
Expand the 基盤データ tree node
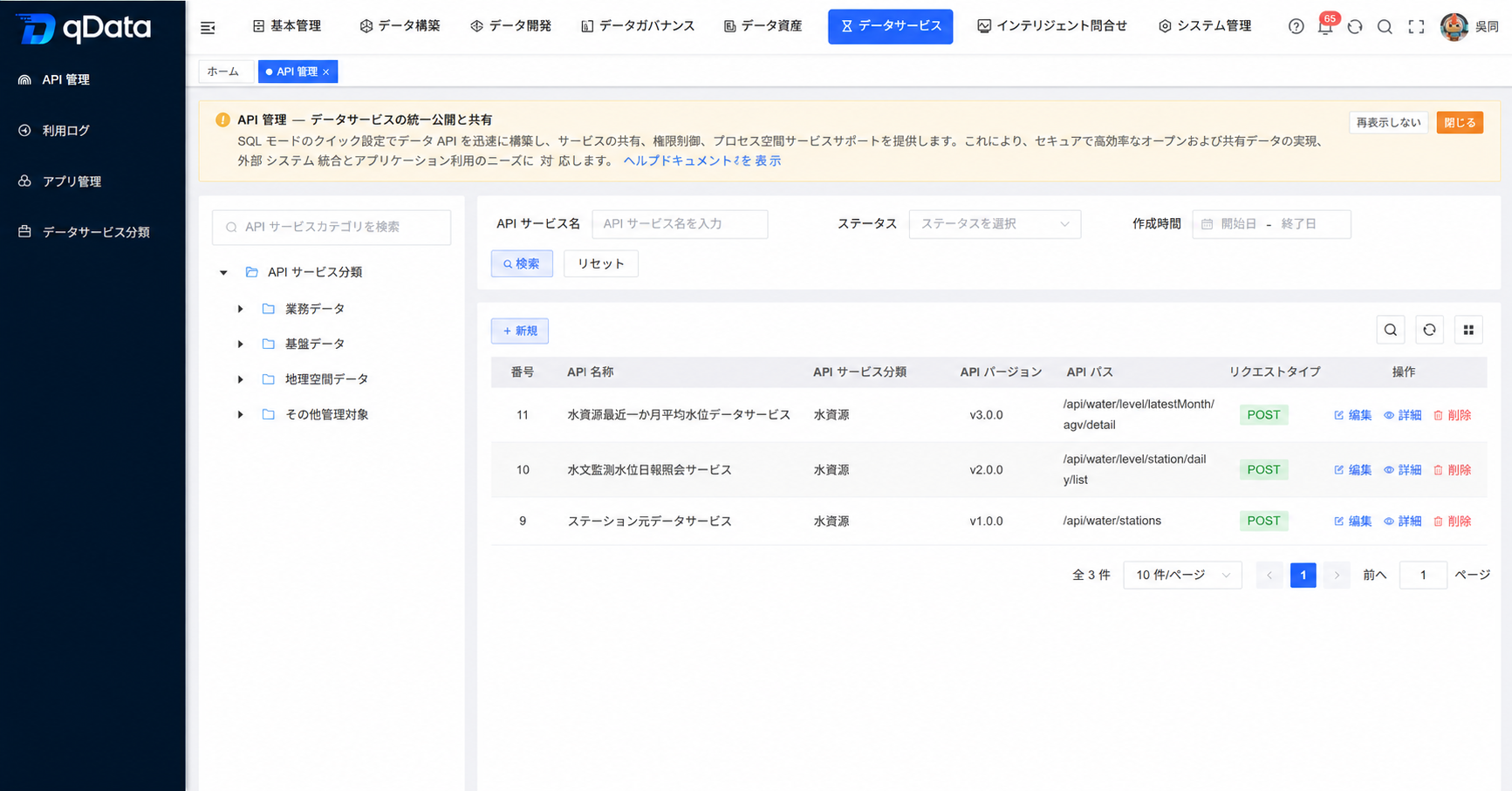(241, 344)
